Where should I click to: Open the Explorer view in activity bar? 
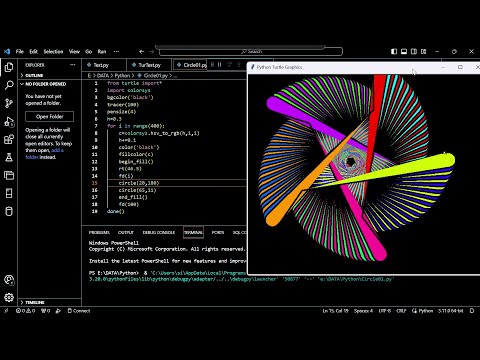9,67
